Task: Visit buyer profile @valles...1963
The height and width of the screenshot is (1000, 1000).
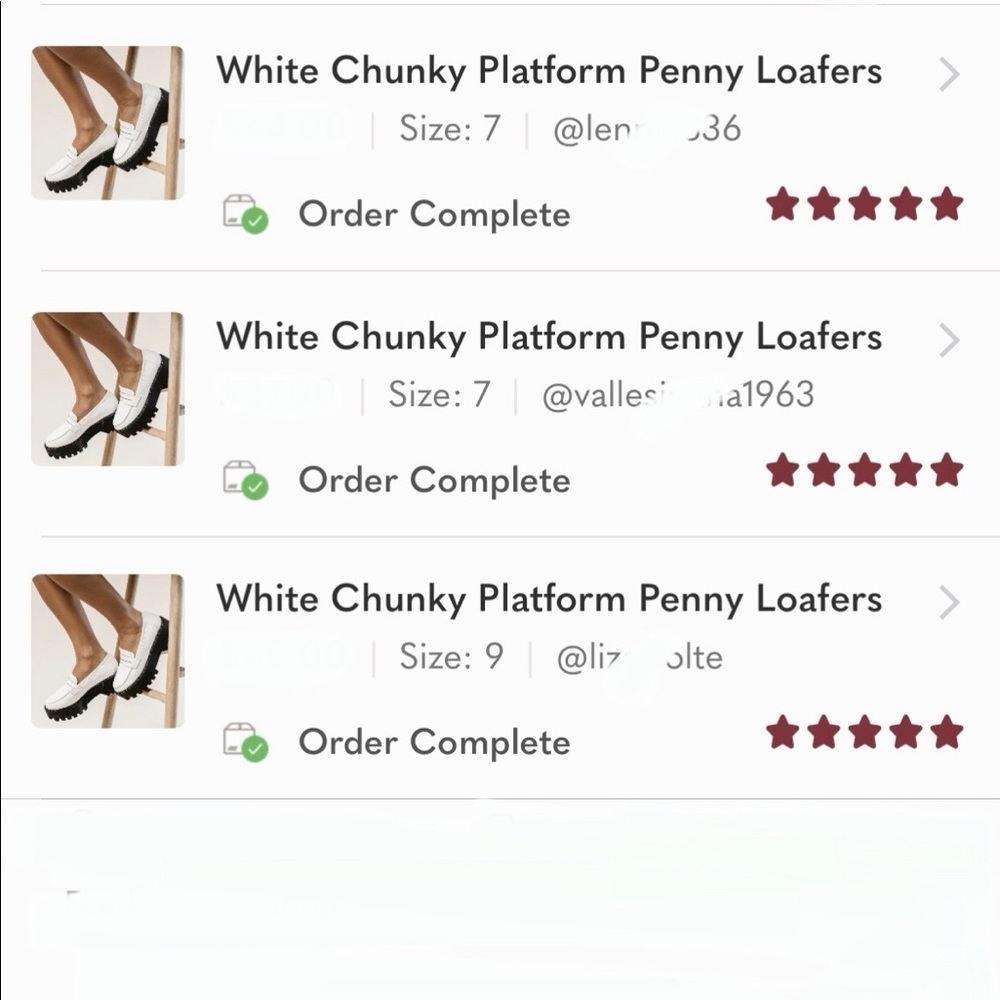Action: 678,395
